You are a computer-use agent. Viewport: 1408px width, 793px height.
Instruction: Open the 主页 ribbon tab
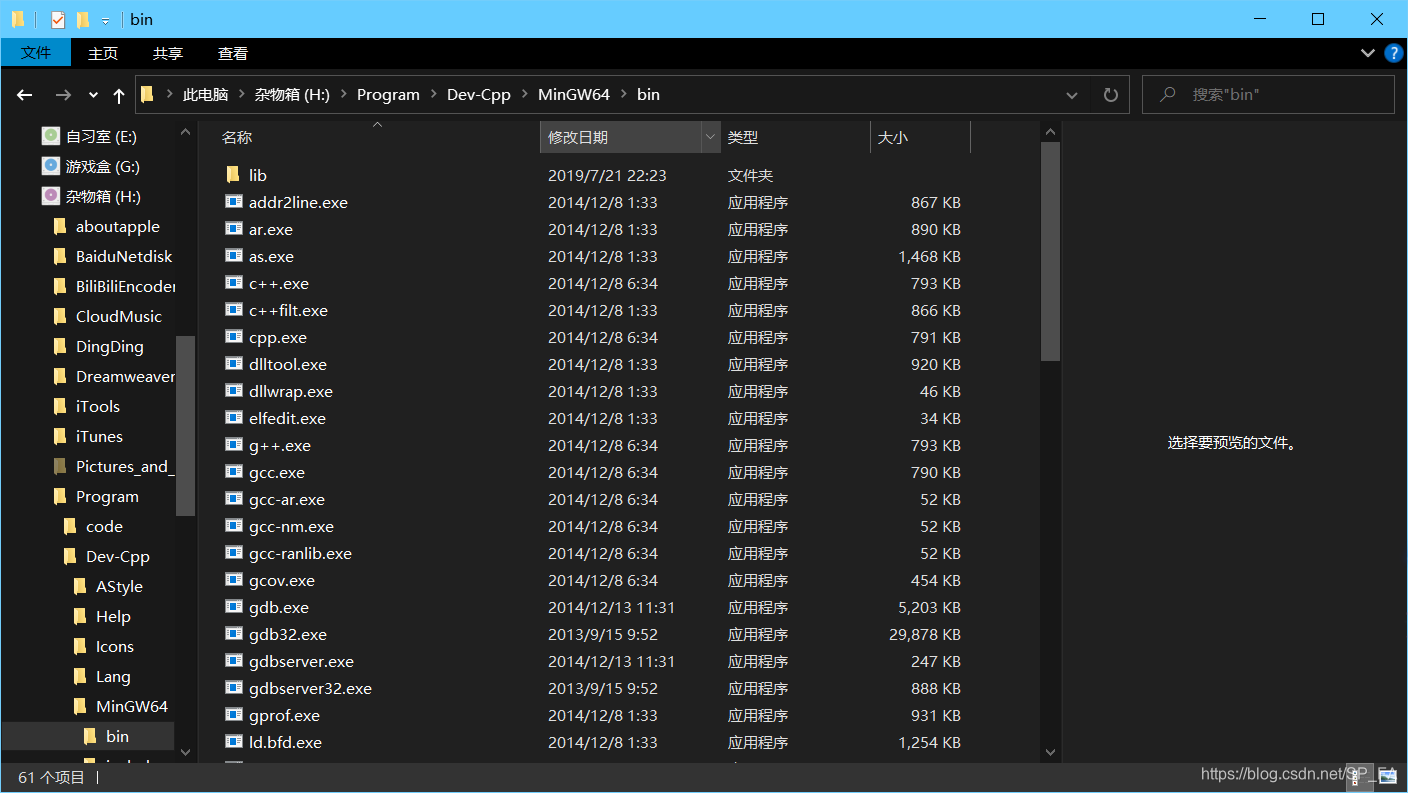pos(103,53)
